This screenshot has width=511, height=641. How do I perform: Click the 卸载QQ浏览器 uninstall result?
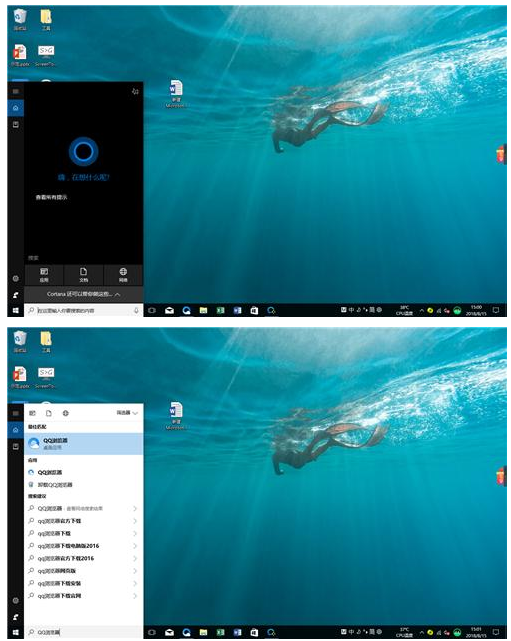point(83,485)
